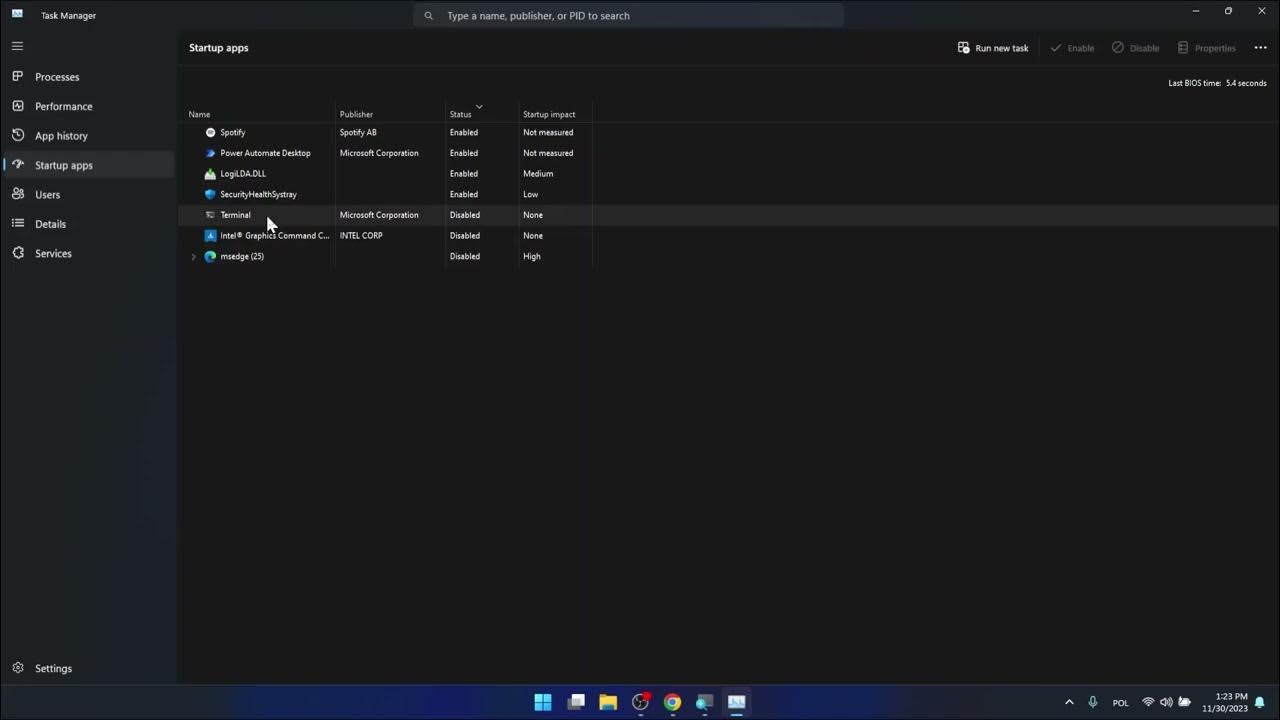Click the Spotify app icon in the list
Viewport: 1280px width, 720px height.
pyautogui.click(x=210, y=132)
